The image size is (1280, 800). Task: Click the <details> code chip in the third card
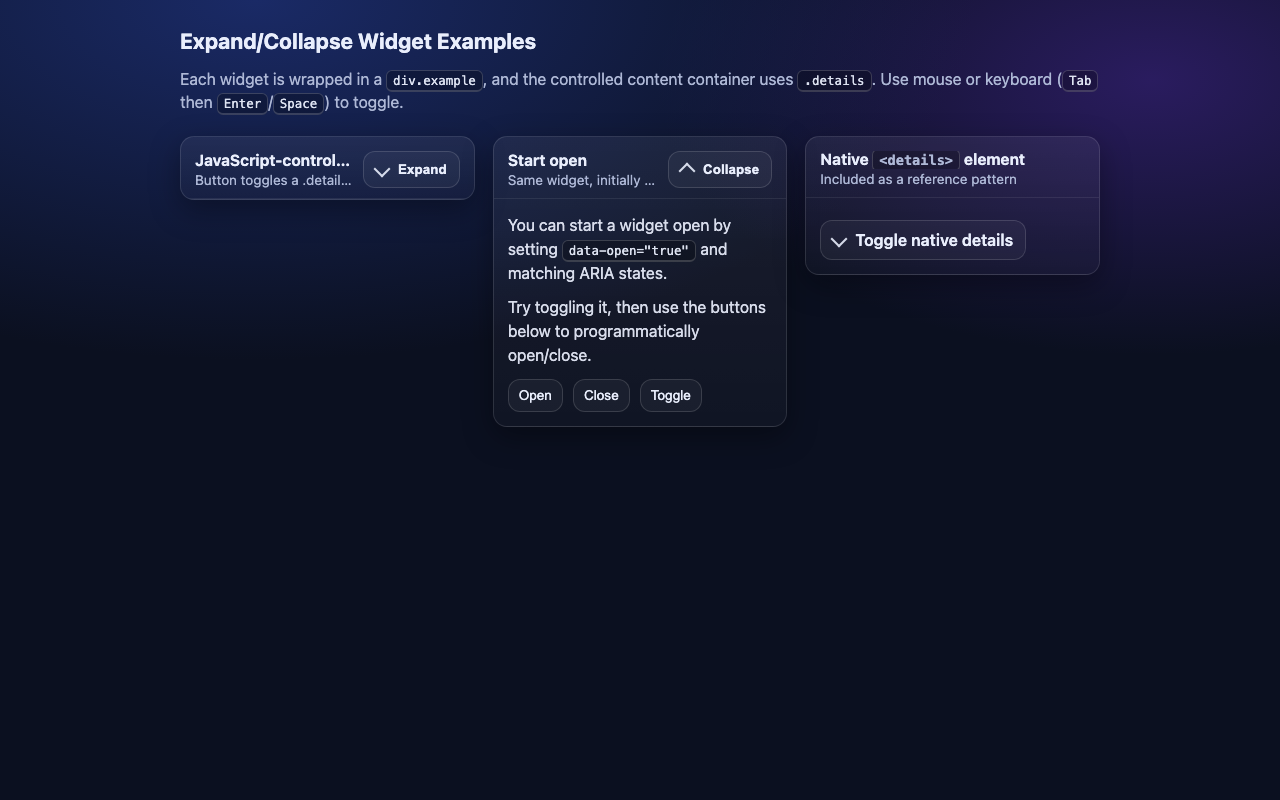point(915,160)
